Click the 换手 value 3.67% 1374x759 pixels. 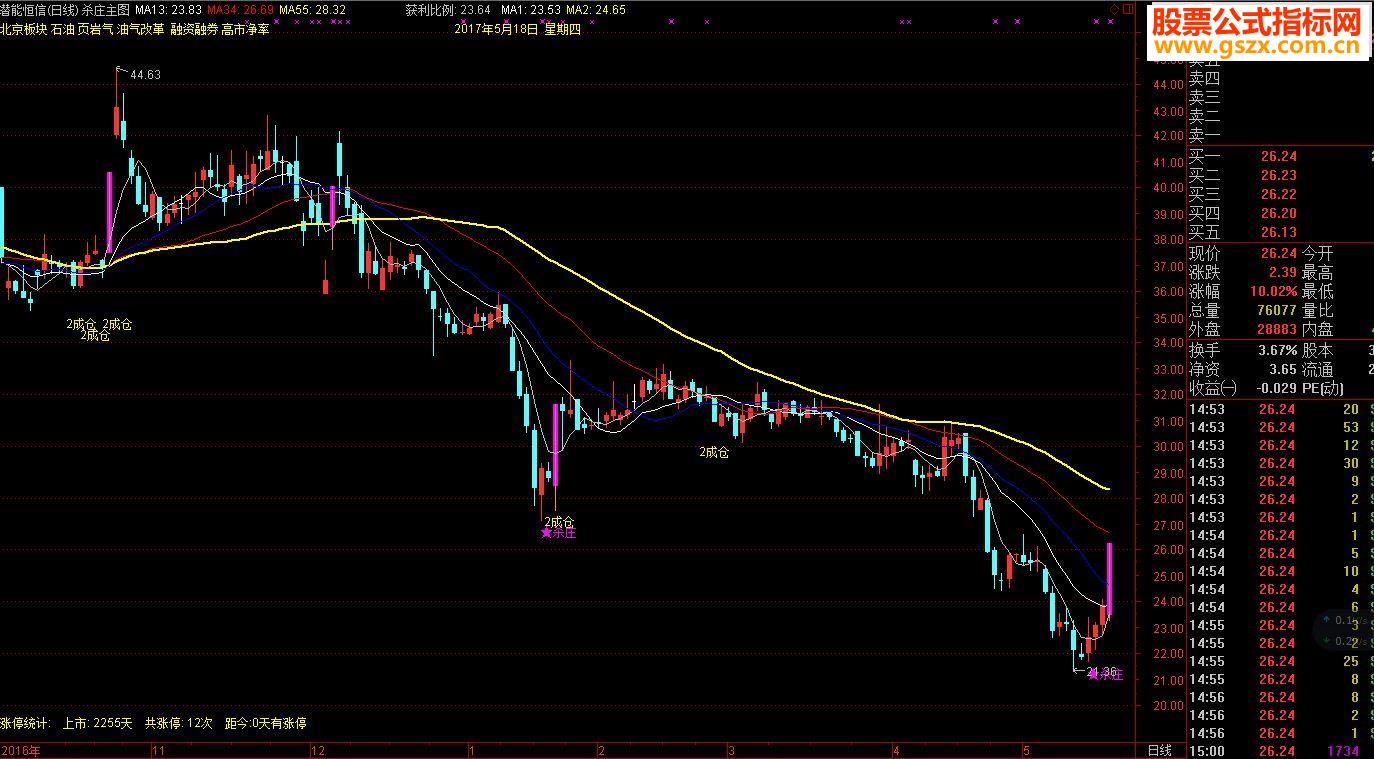pos(1278,351)
